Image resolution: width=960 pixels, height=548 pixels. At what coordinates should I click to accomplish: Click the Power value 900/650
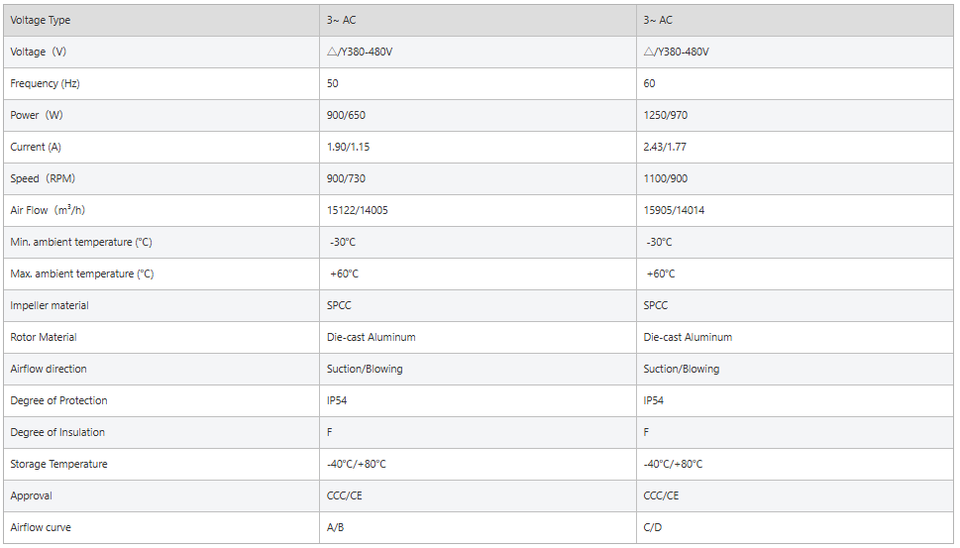[348, 115]
